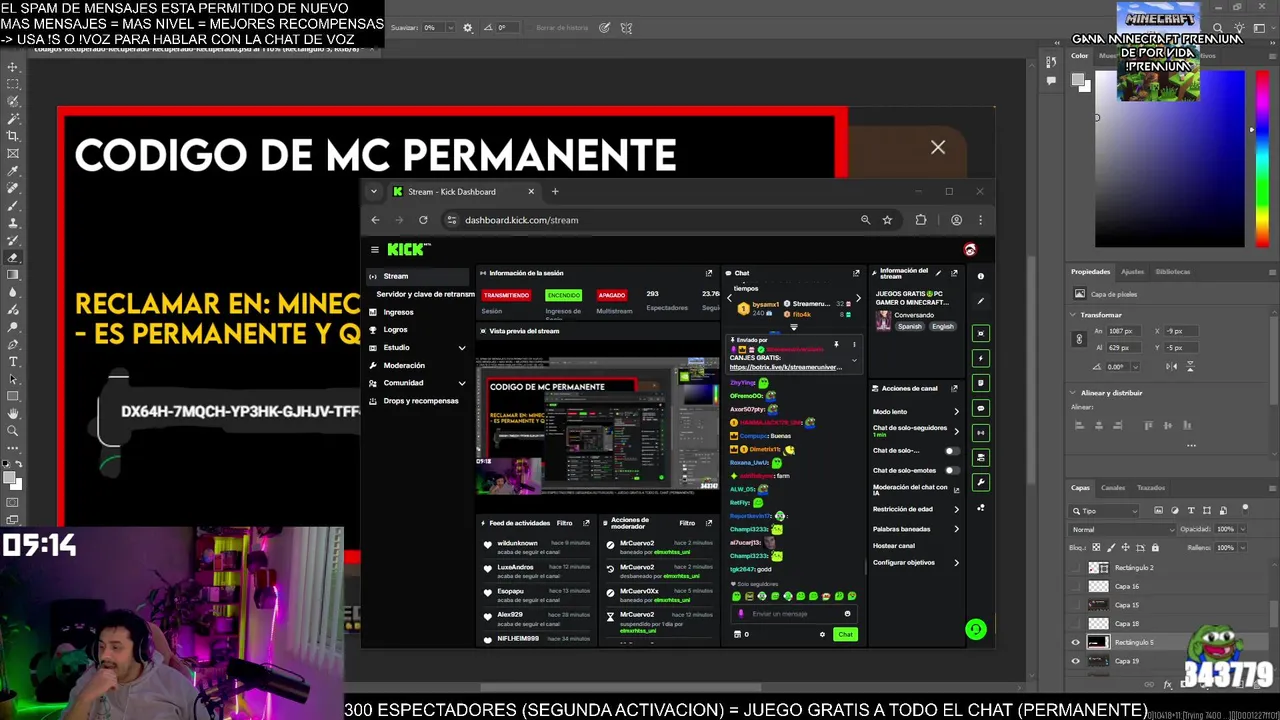Image resolution: width=1280 pixels, height=720 pixels.
Task: Open emoji picker in message box
Action: coord(847,614)
